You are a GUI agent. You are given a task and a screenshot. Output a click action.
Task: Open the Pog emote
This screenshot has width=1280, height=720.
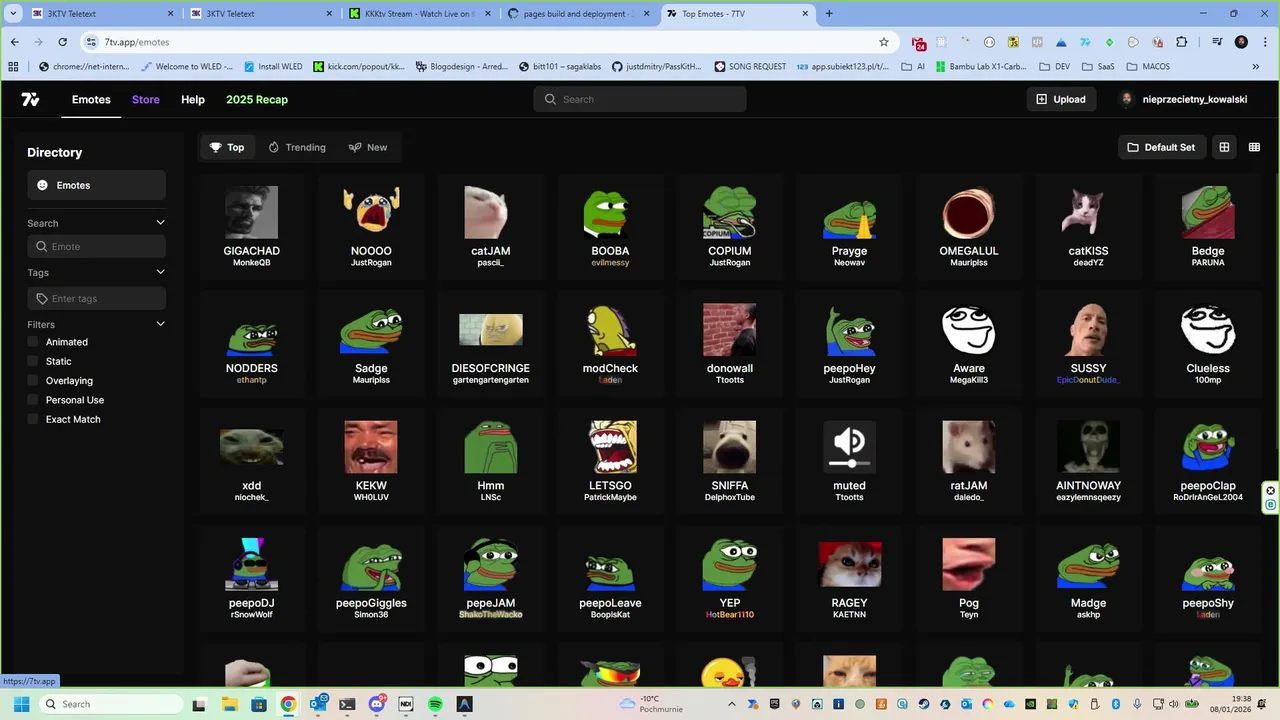click(969, 579)
